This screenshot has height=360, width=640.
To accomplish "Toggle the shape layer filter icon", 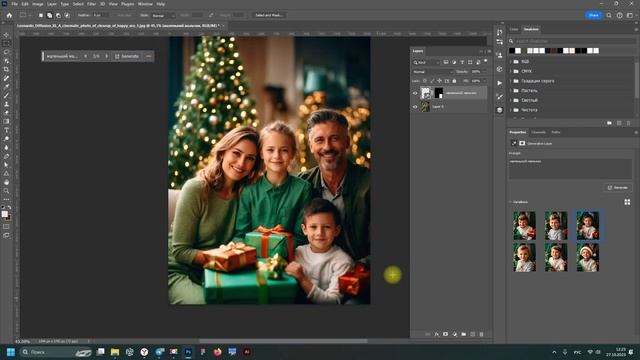I will (470, 62).
